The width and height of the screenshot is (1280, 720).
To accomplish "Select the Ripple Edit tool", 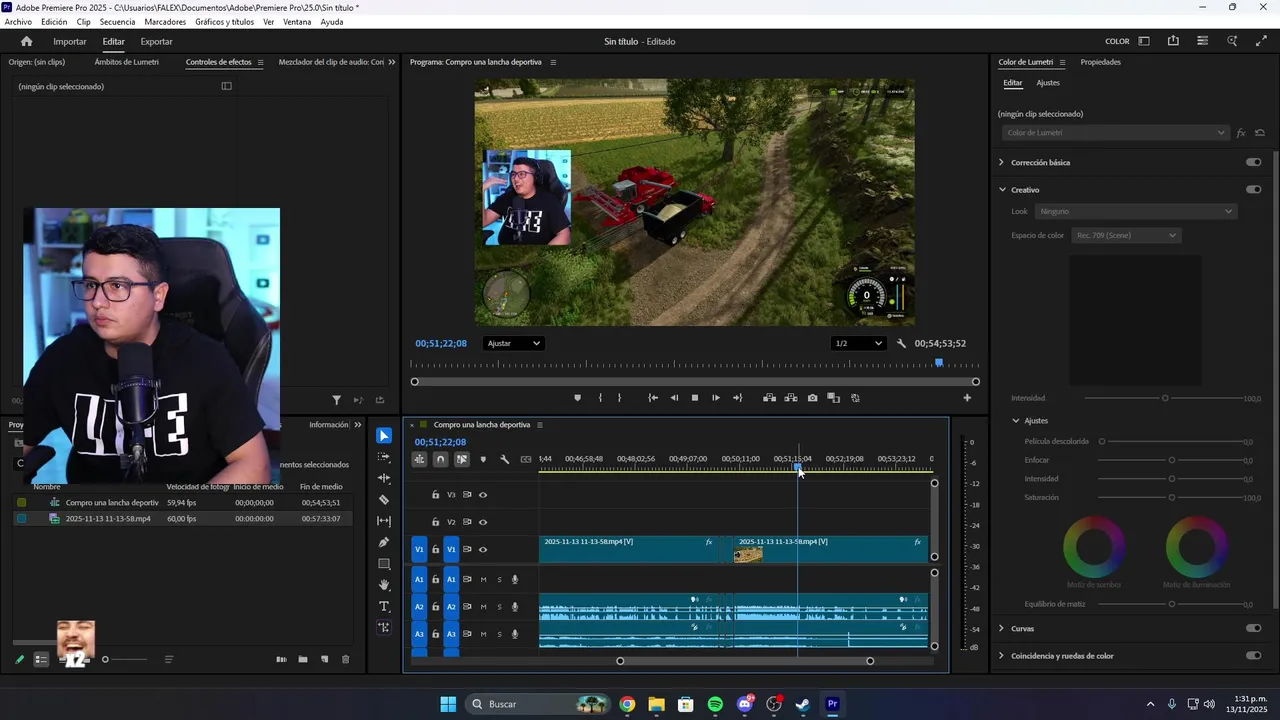I will (x=384, y=478).
